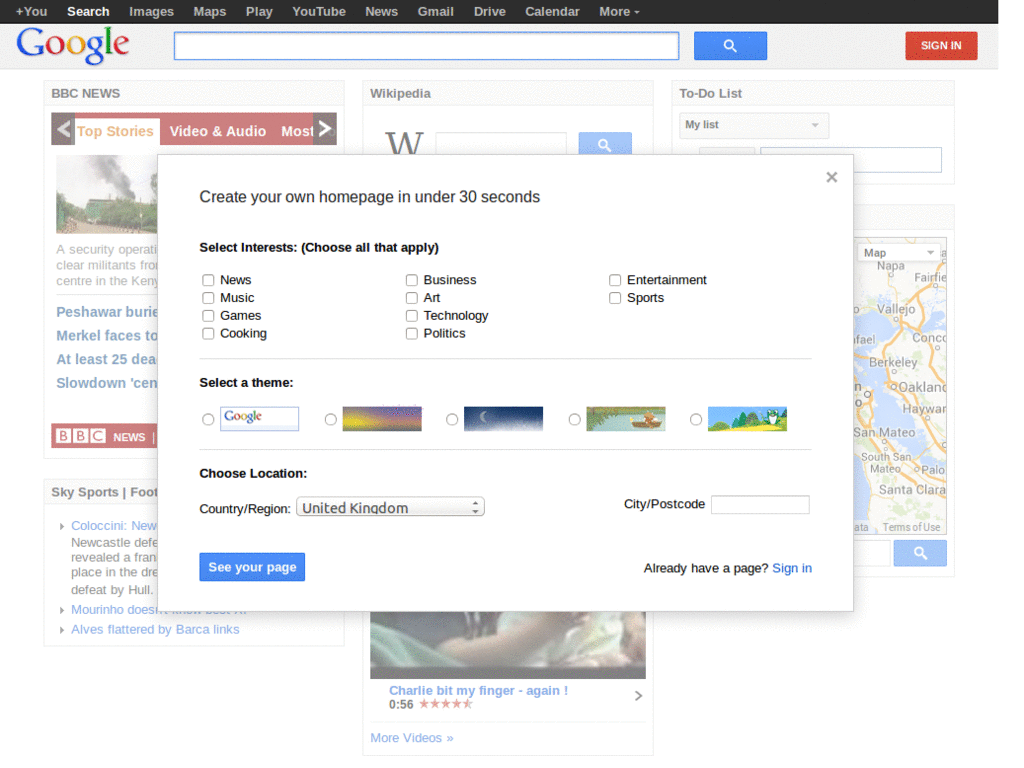Check the Technology interest checkbox
This screenshot has width=1024, height=768.
(411, 316)
